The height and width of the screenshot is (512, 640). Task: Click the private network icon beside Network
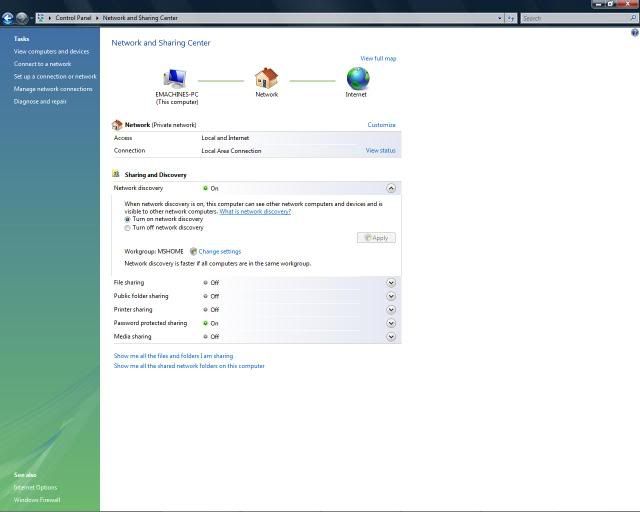point(118,125)
